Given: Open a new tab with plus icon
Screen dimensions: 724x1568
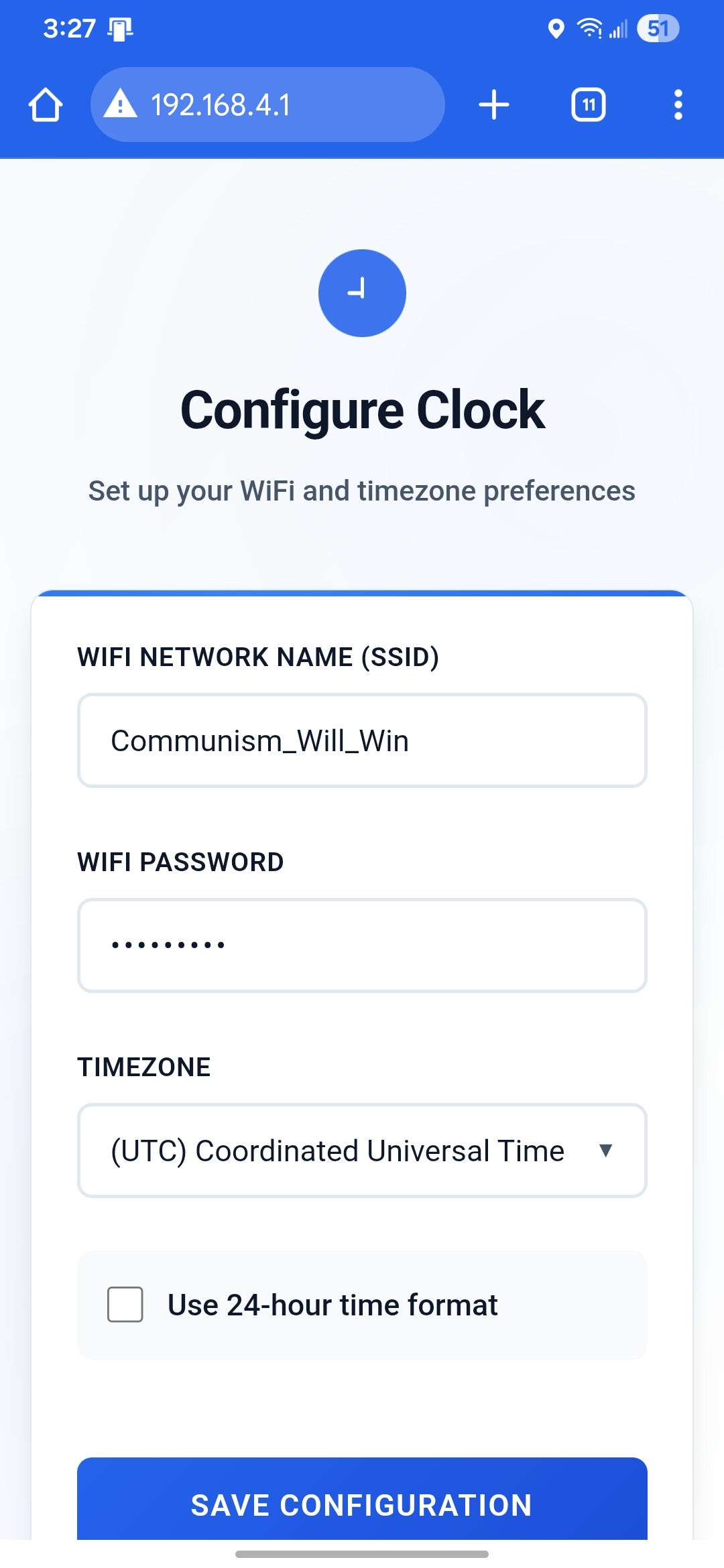Looking at the screenshot, I should (x=494, y=105).
